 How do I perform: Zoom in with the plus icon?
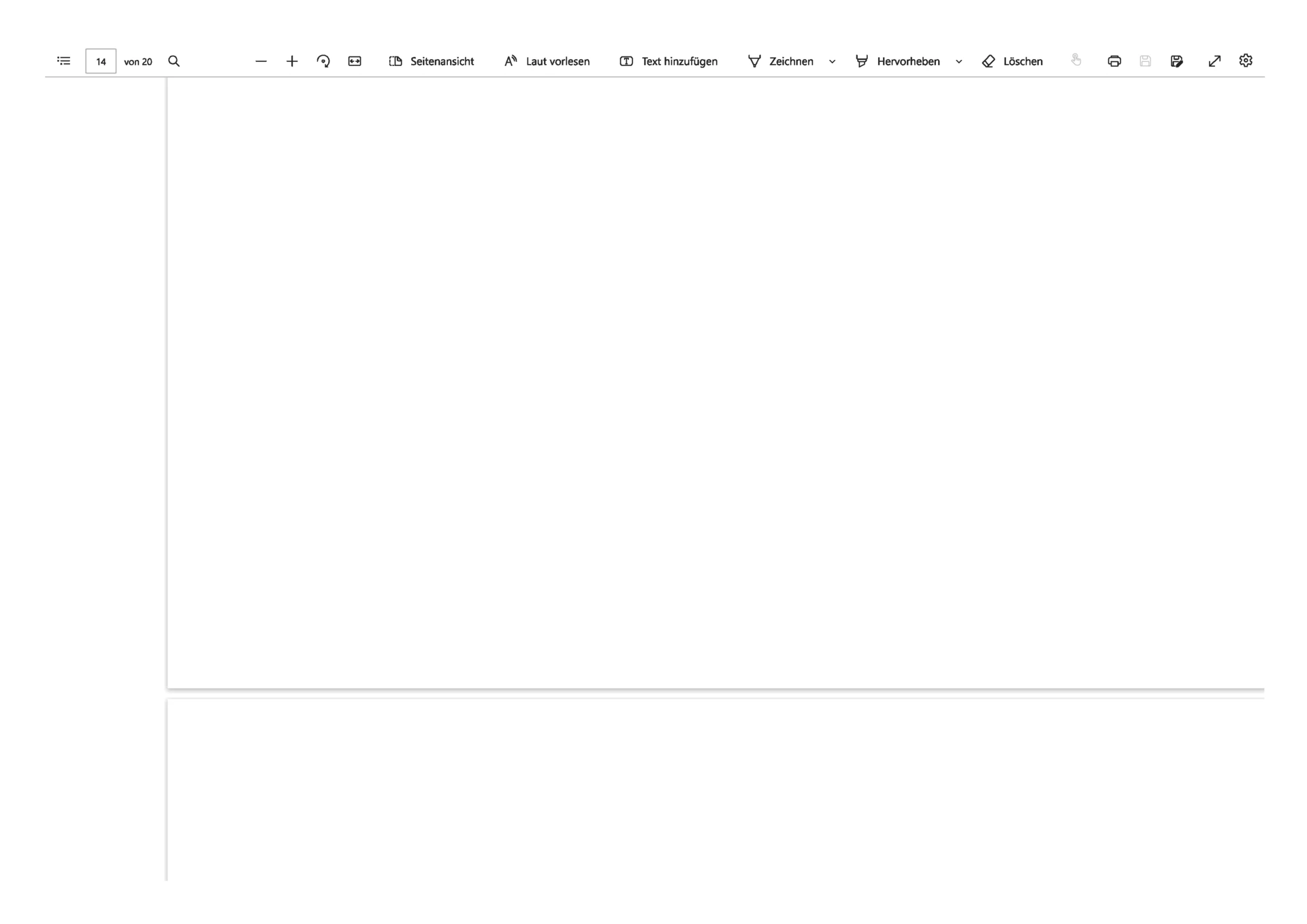pos(292,61)
